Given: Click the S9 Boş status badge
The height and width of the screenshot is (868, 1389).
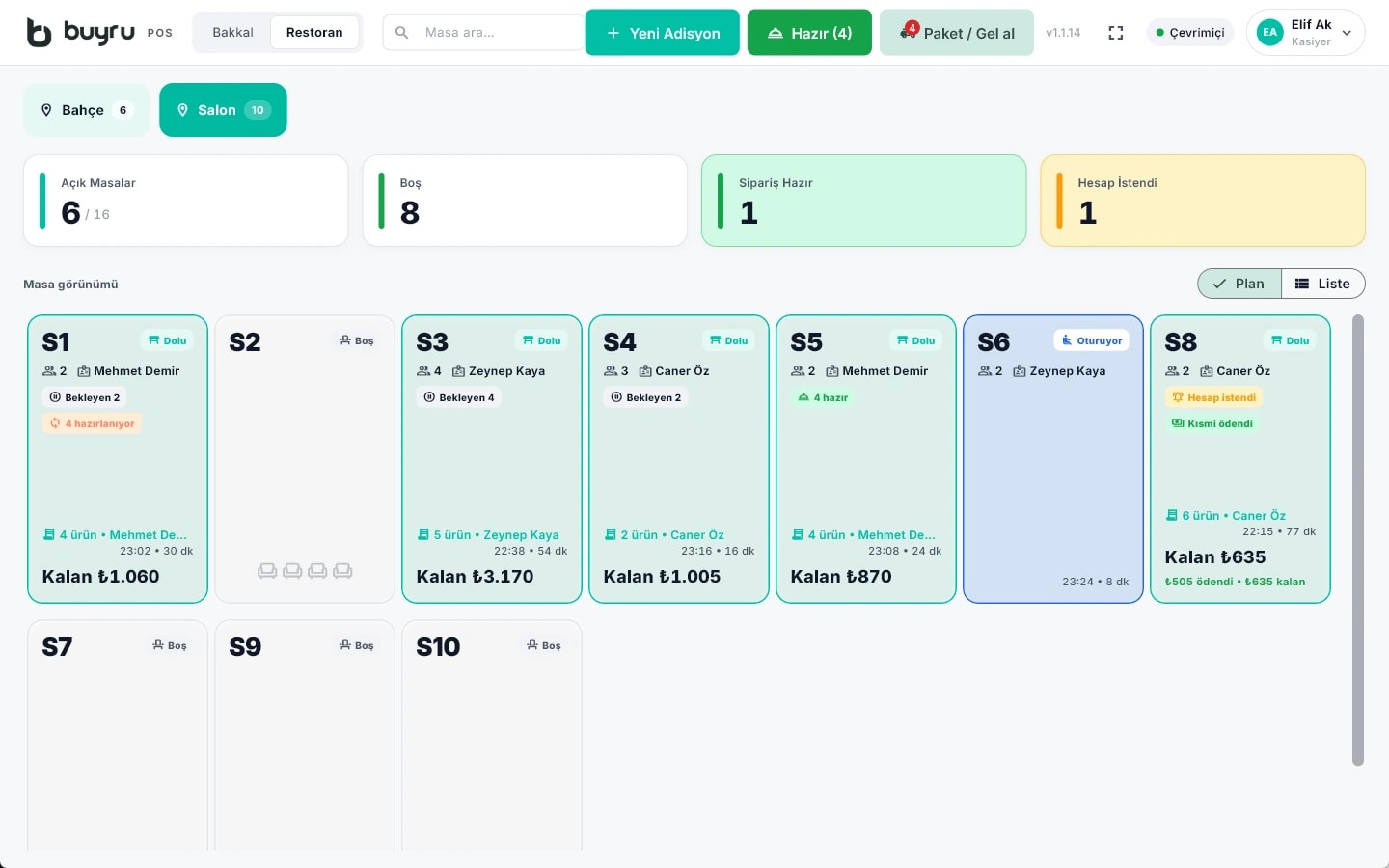Looking at the screenshot, I should coord(357,645).
